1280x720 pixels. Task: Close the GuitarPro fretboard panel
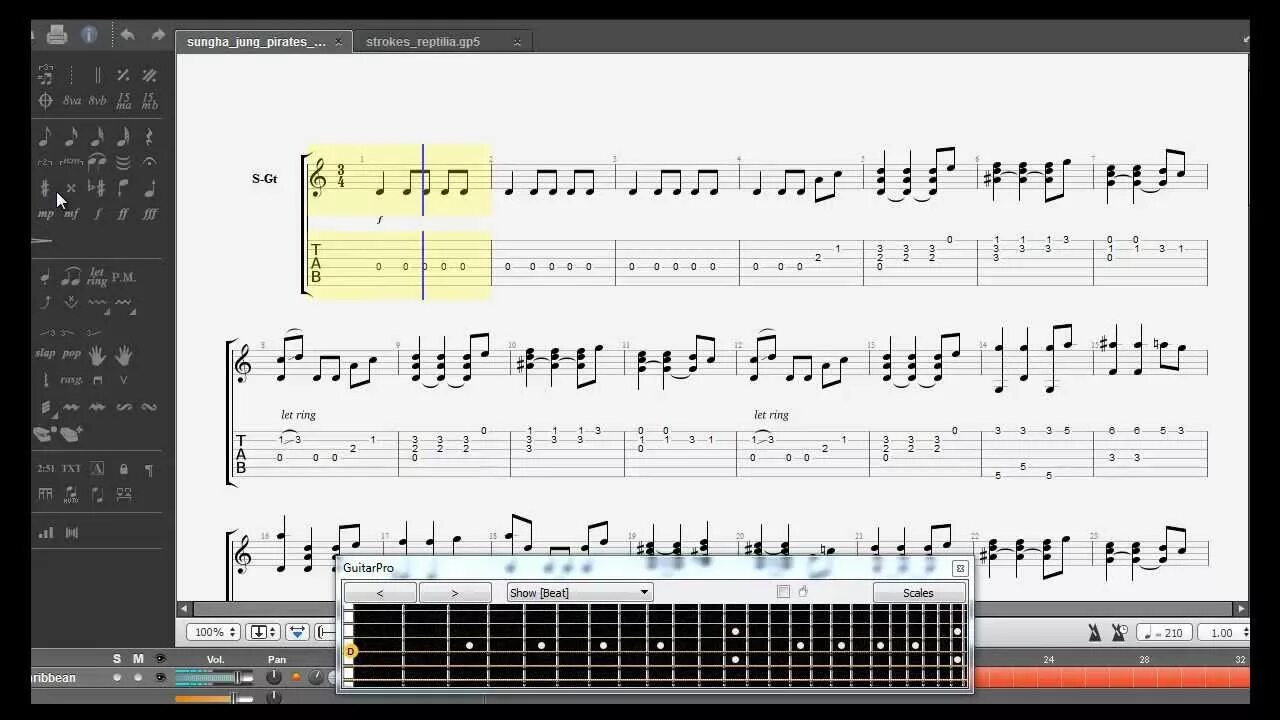960,568
